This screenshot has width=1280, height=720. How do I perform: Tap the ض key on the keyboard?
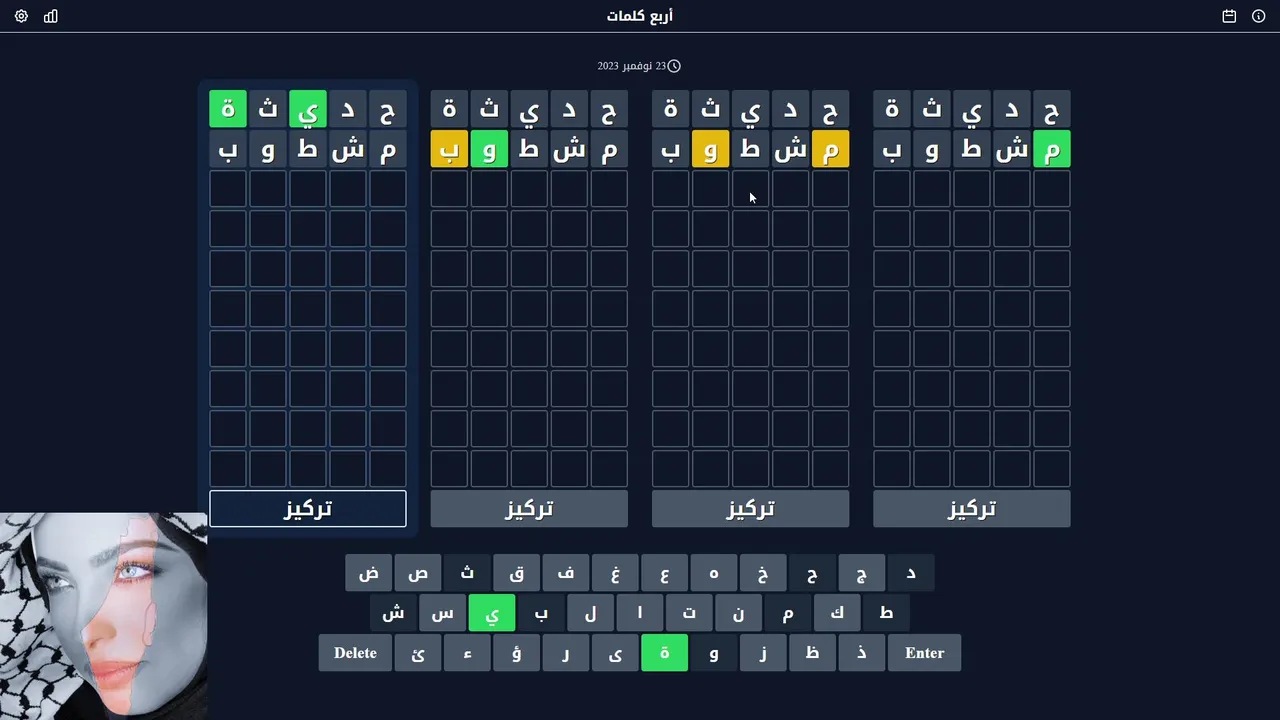369,573
